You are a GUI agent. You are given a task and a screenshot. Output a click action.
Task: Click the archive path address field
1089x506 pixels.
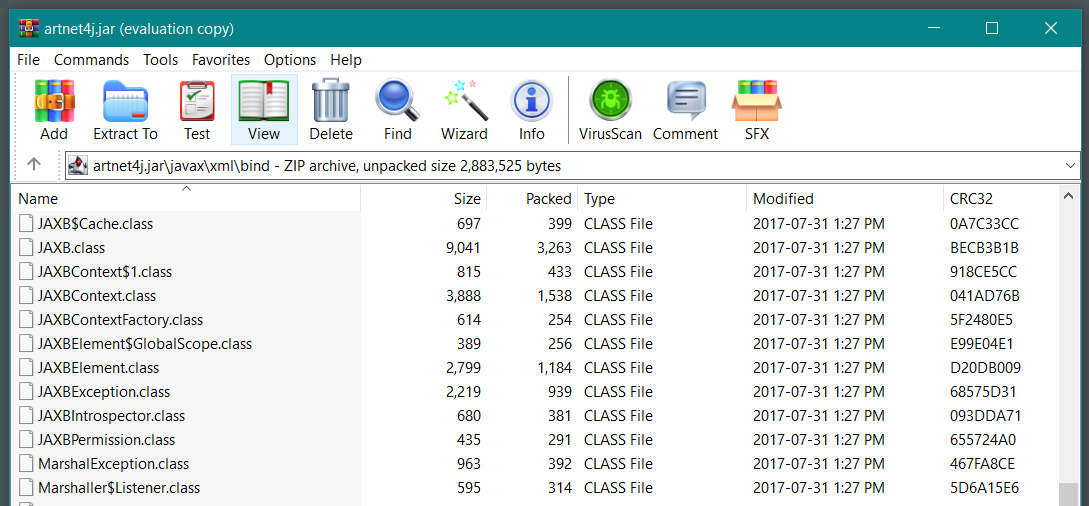(574, 166)
